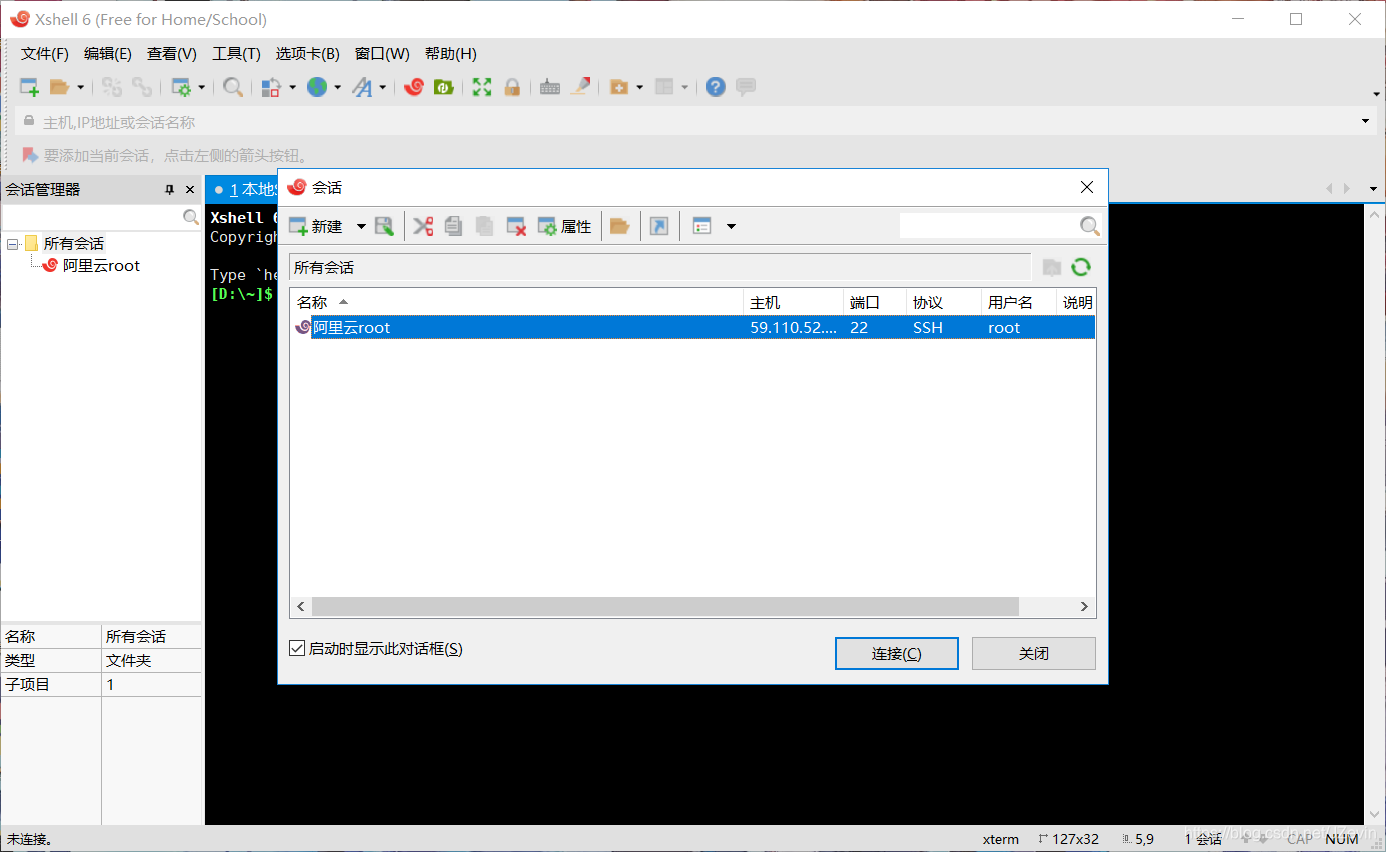Image resolution: width=1386 pixels, height=852 pixels.
Task: Sort by the 名称 column header
Action: [516, 302]
